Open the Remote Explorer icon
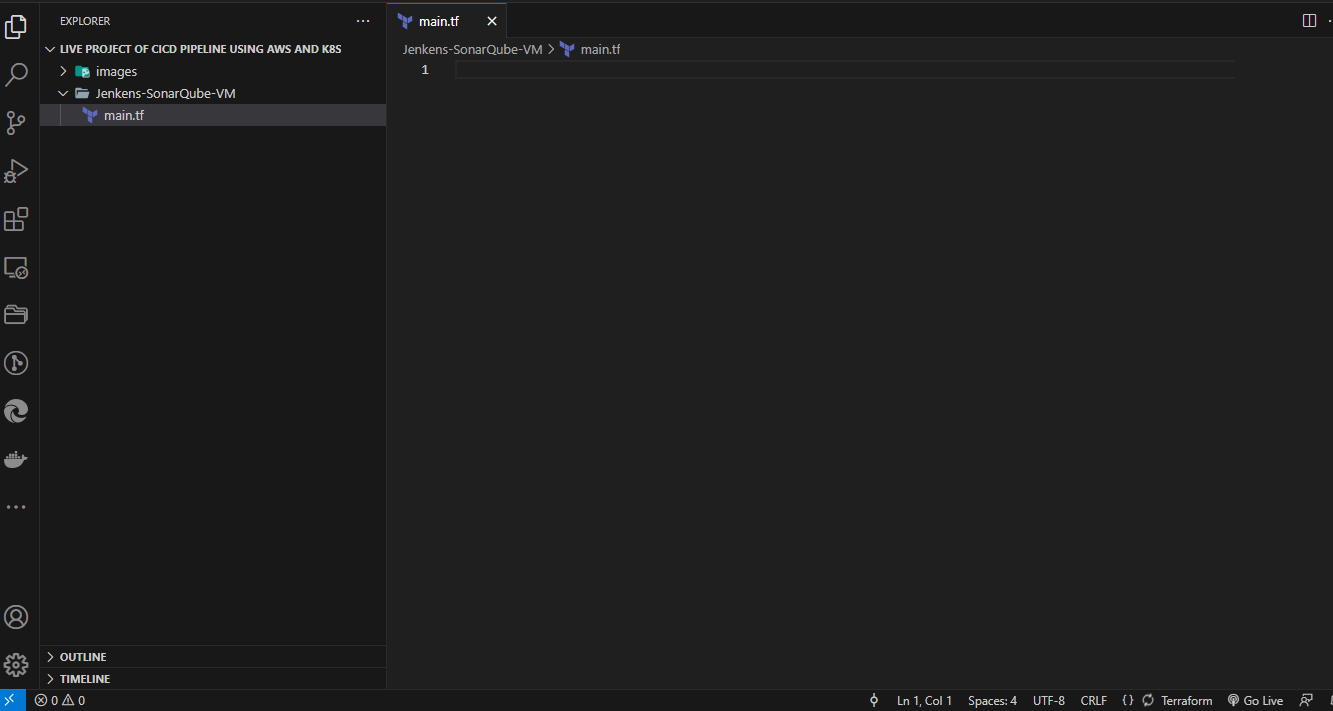Viewport: 1333px width, 711px height. pos(16,267)
